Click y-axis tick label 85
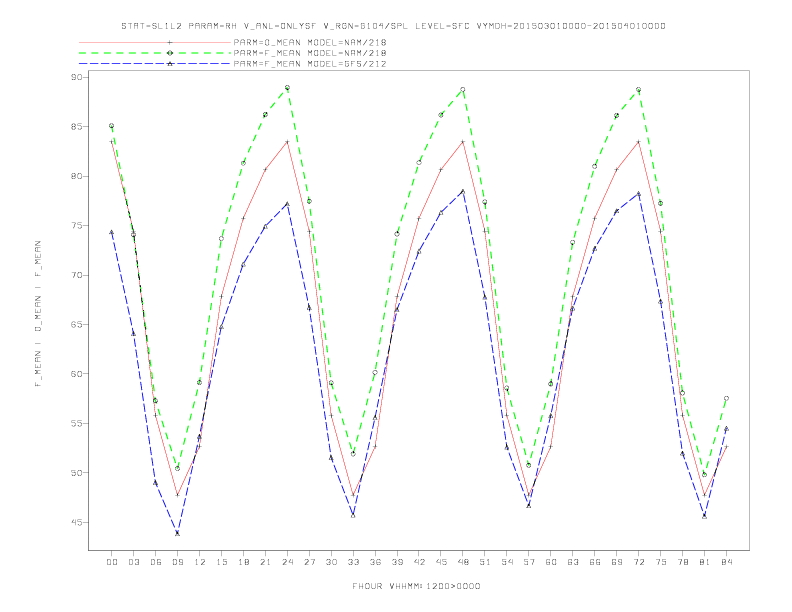The width and height of the screenshot is (792, 612). pos(77,126)
